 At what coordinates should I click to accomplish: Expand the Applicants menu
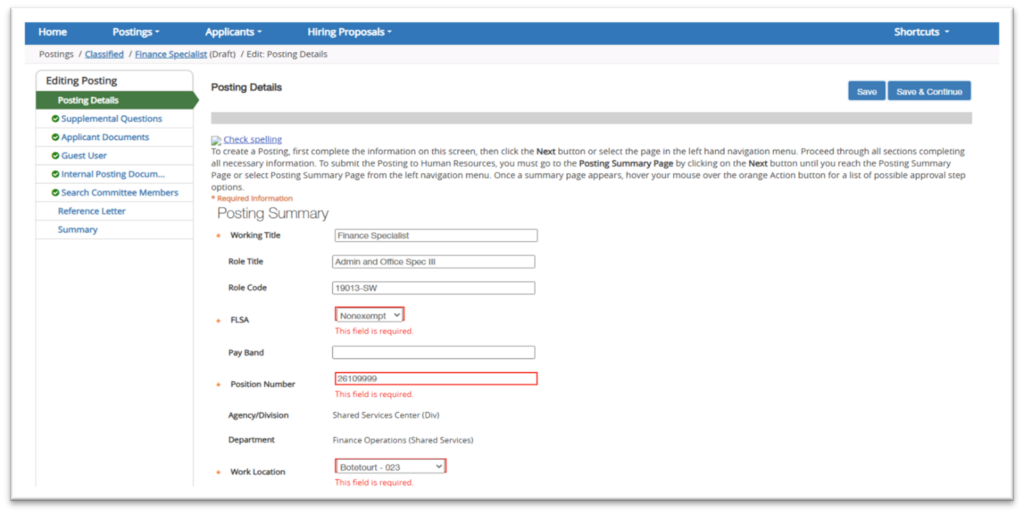233,32
